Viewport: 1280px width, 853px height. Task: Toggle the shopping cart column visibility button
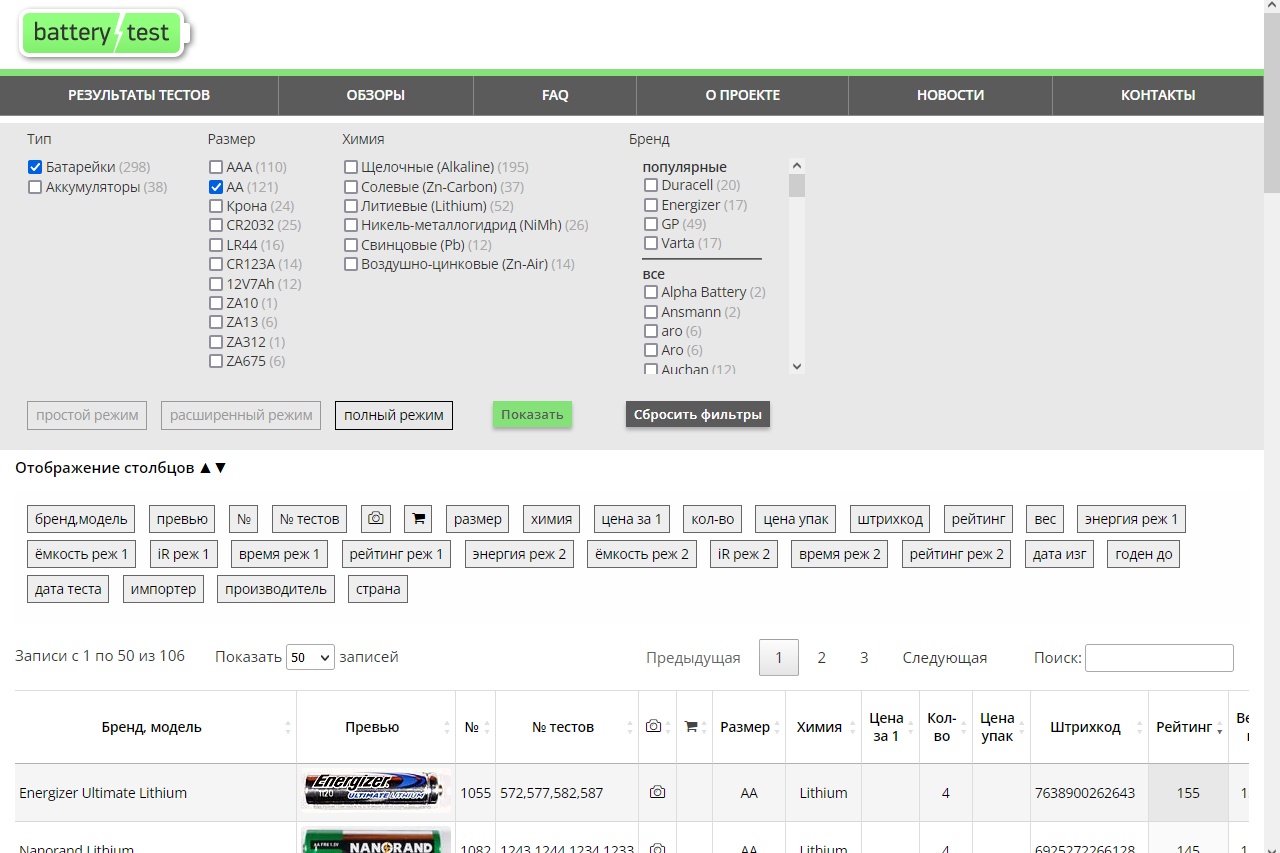click(418, 519)
